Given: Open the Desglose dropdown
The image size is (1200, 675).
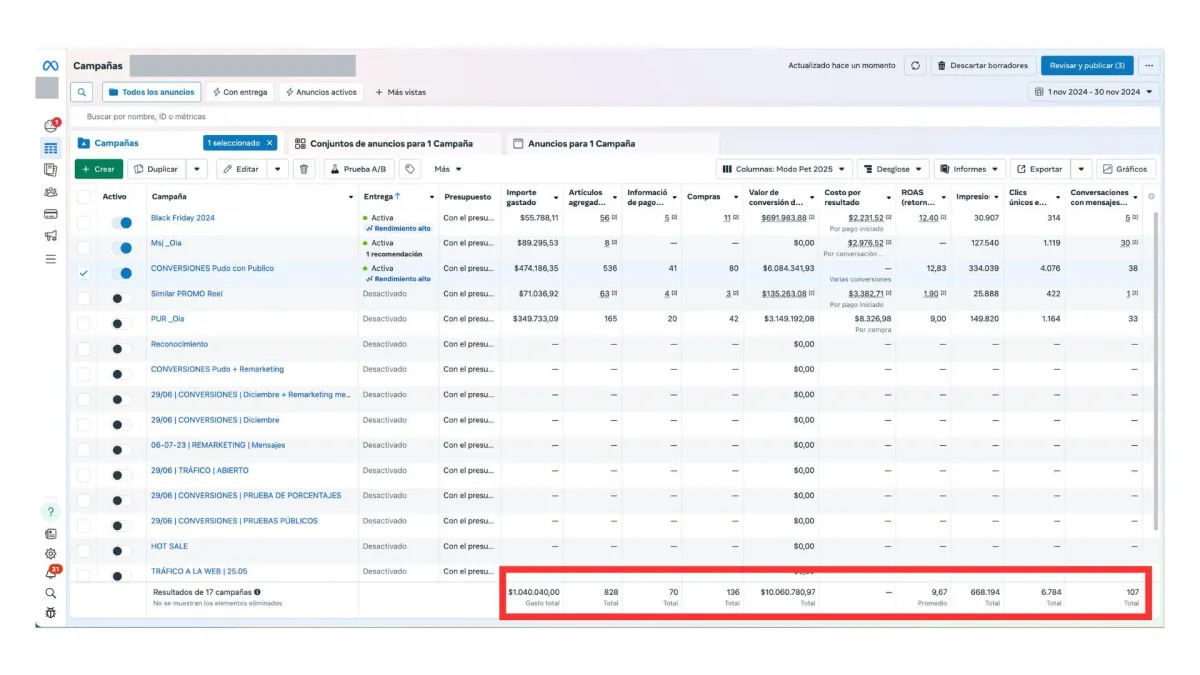Looking at the screenshot, I should (893, 169).
